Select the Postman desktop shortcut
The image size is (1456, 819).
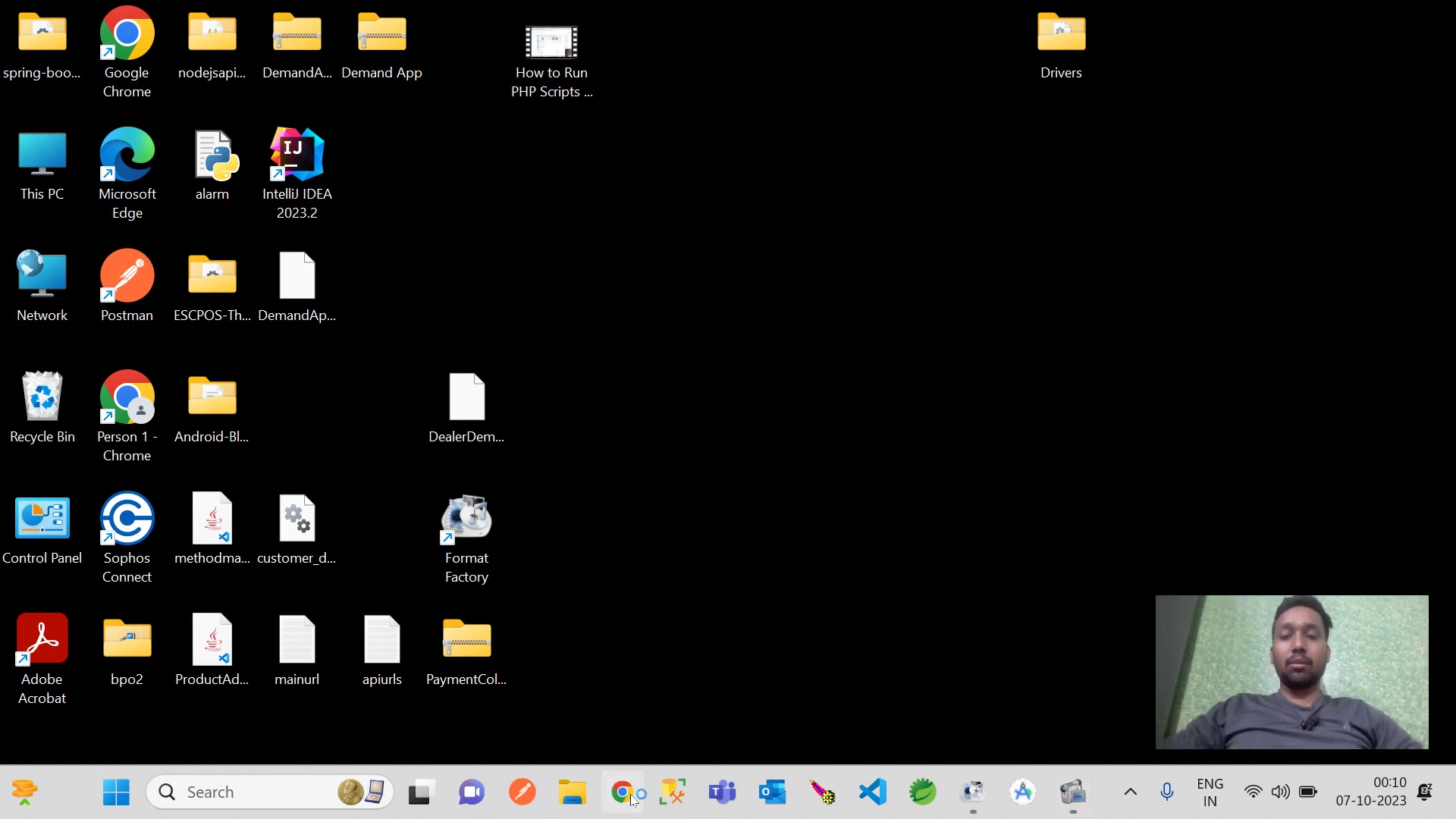[x=127, y=287]
